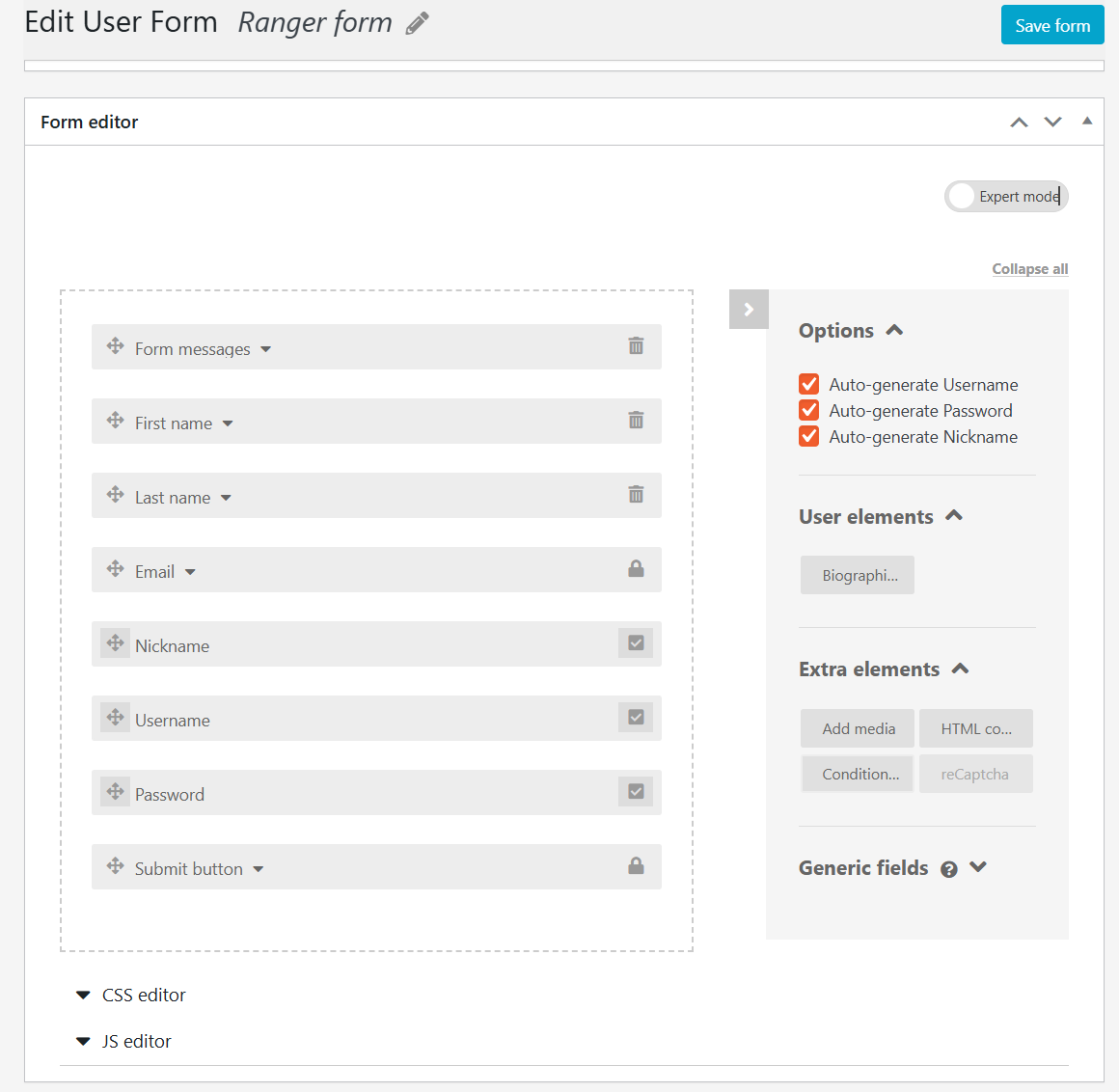Delete the Form messages element with trash icon
This screenshot has width=1119, height=1092.
coord(636,346)
